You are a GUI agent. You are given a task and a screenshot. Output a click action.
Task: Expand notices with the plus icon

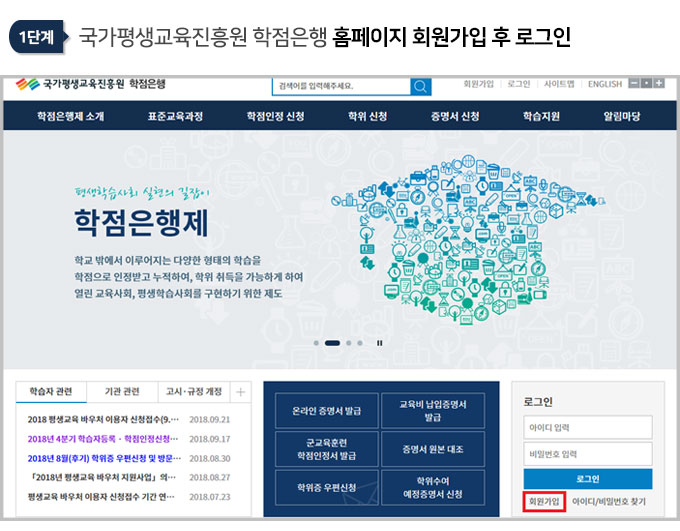(241, 392)
